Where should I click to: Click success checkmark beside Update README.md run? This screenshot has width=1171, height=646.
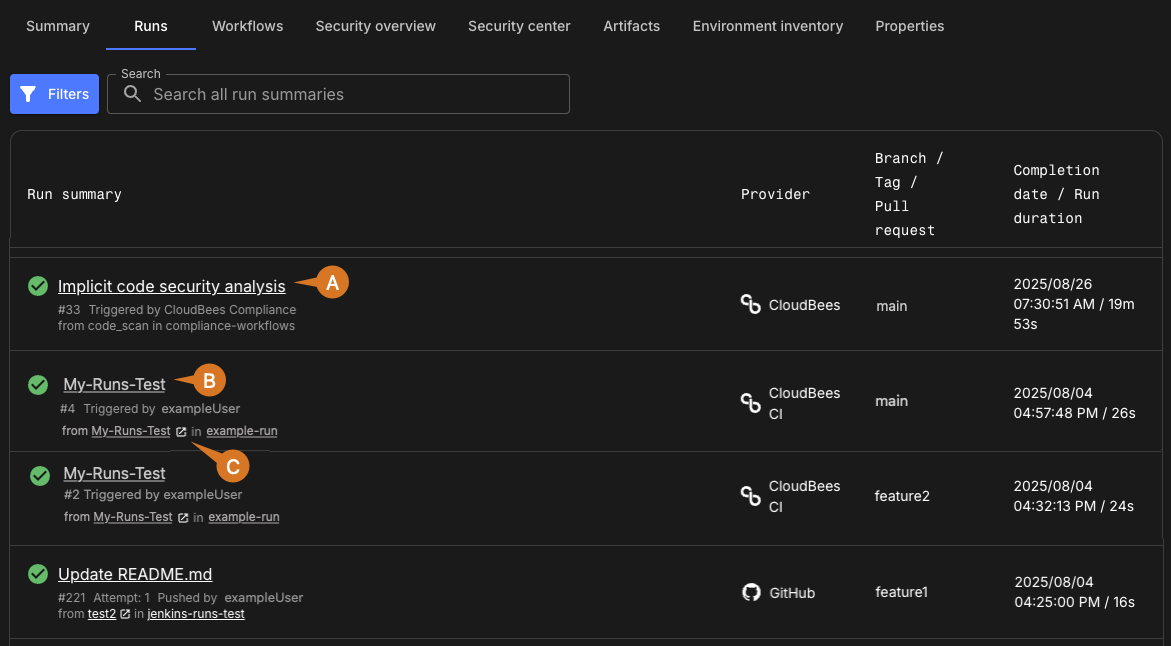click(x=38, y=574)
